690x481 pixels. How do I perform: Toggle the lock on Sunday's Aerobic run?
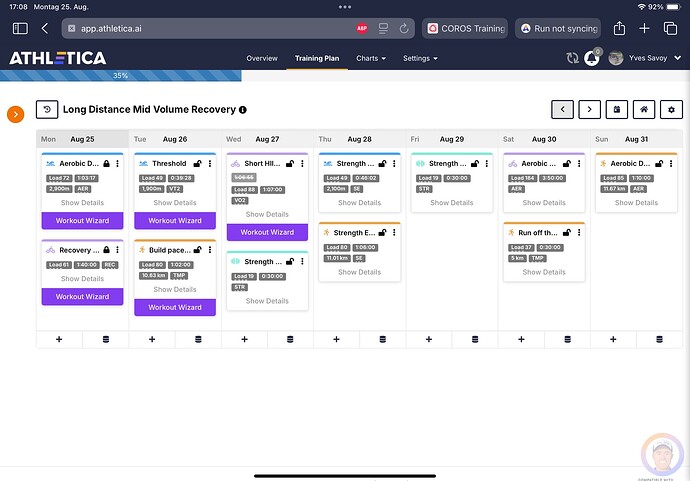[x=659, y=163]
